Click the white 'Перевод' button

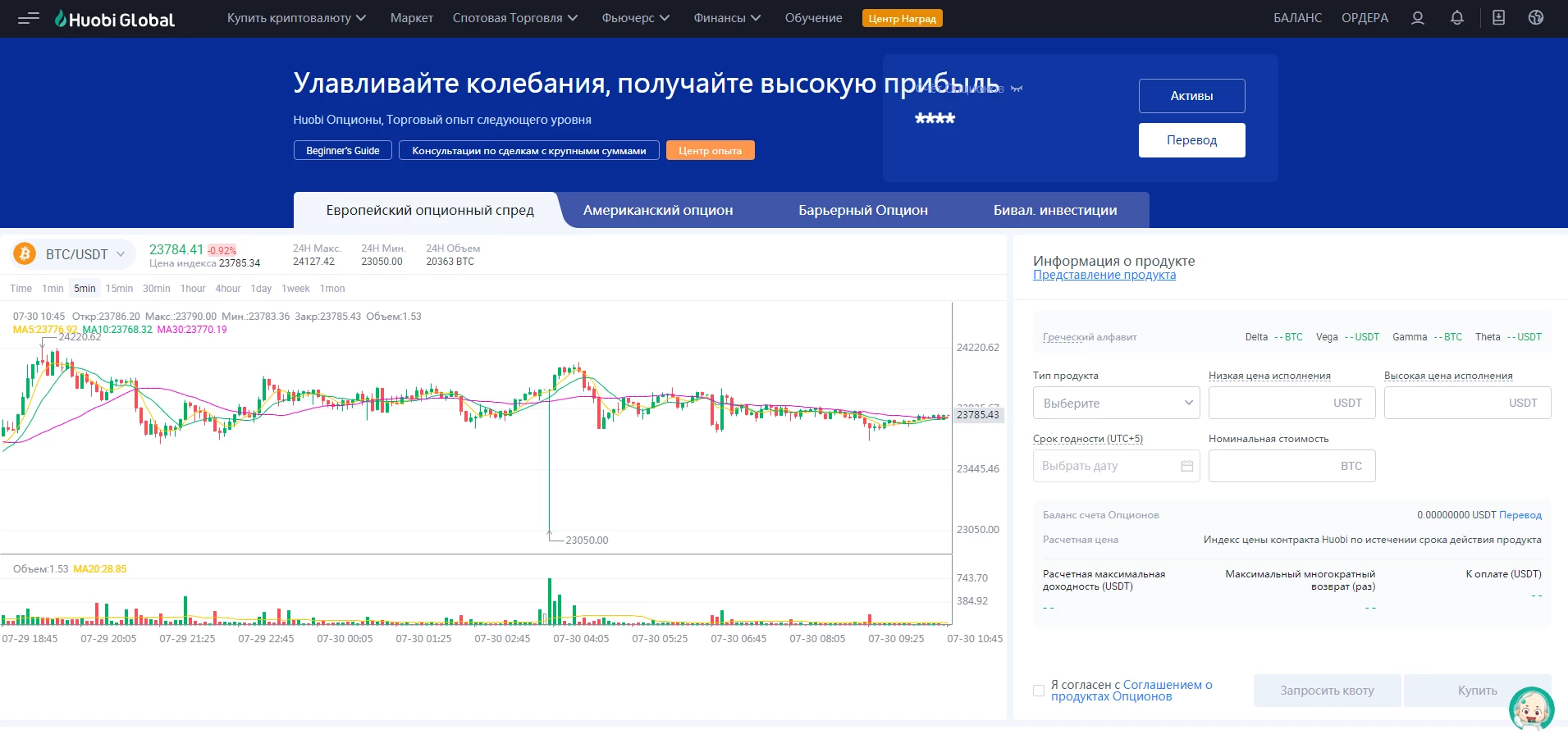click(x=1191, y=140)
